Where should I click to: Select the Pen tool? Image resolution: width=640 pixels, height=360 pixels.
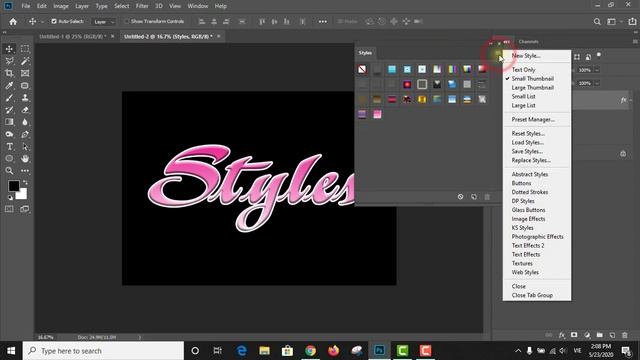pos(25,134)
